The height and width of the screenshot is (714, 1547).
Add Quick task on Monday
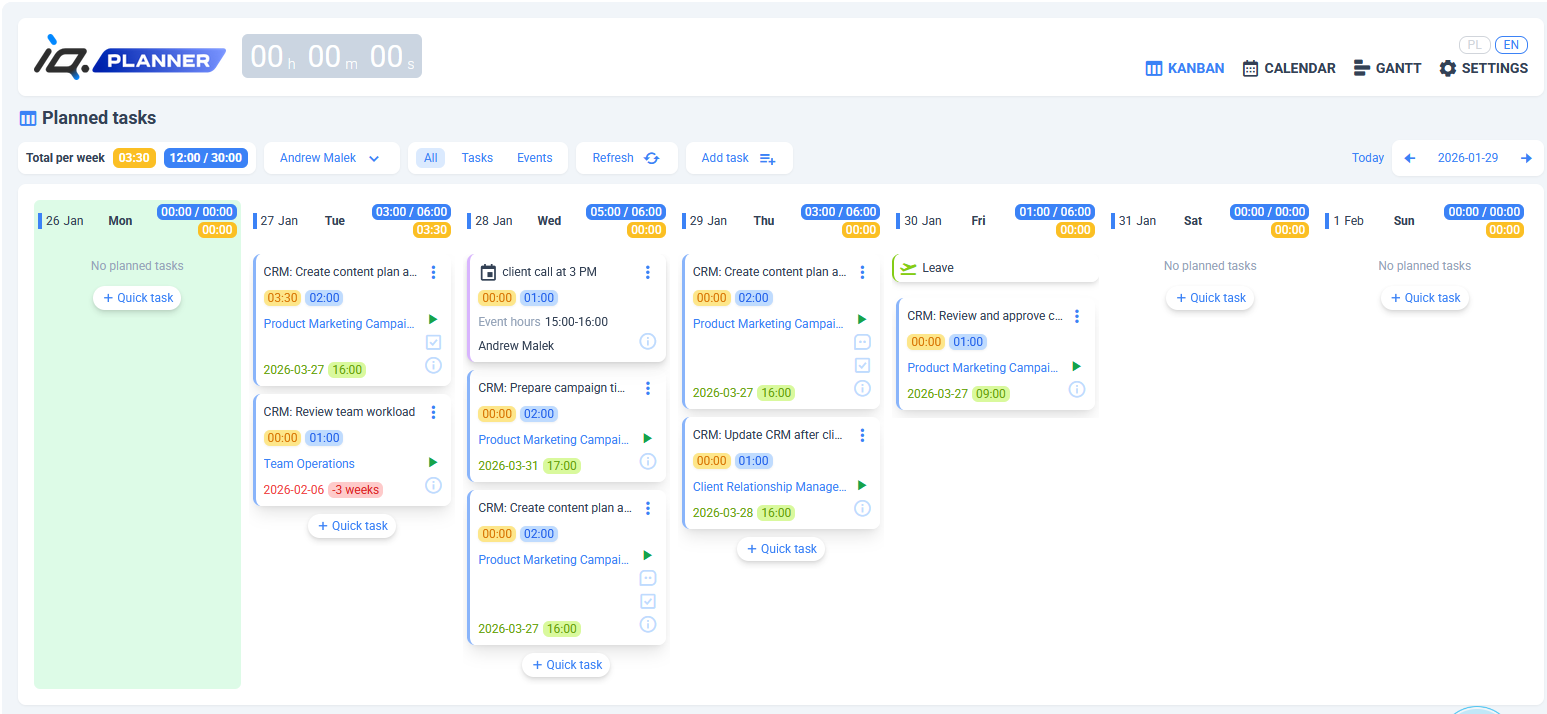pyautogui.click(x=137, y=298)
